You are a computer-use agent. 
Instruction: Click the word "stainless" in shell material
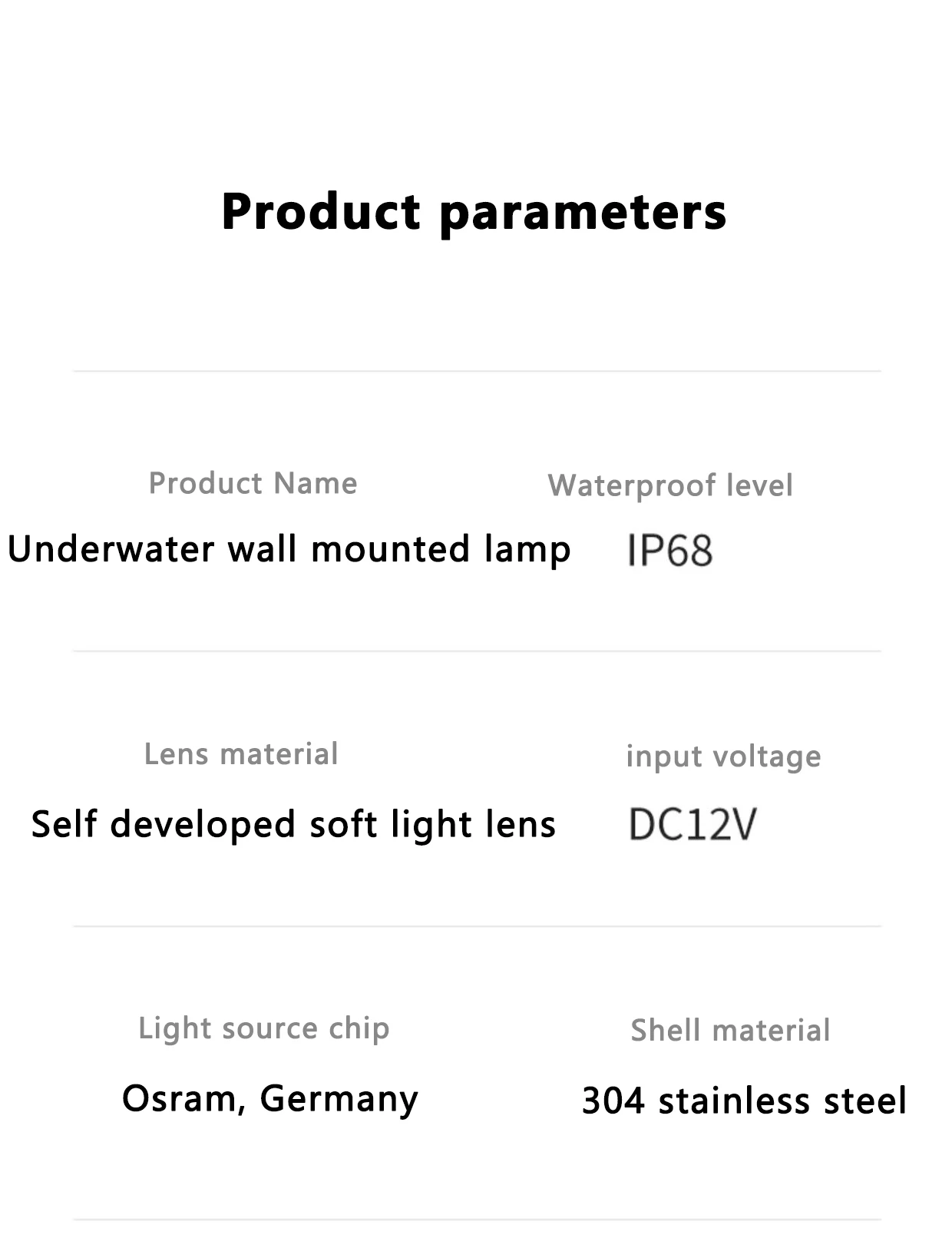pyautogui.click(x=733, y=1101)
